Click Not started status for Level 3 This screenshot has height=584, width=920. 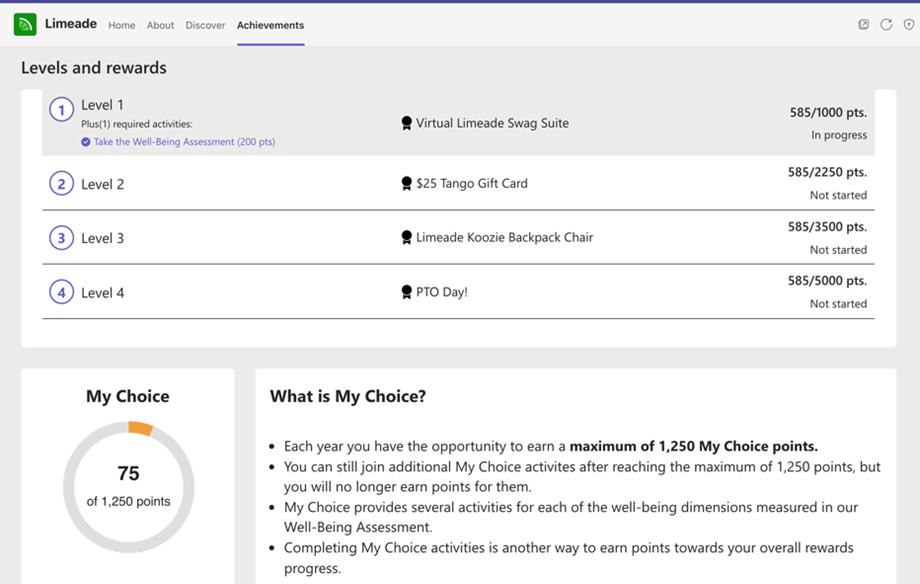838,250
